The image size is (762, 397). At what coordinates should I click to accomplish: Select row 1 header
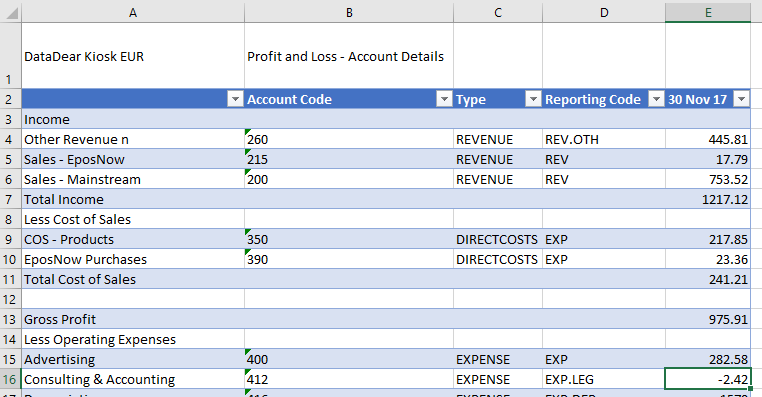click(10, 55)
